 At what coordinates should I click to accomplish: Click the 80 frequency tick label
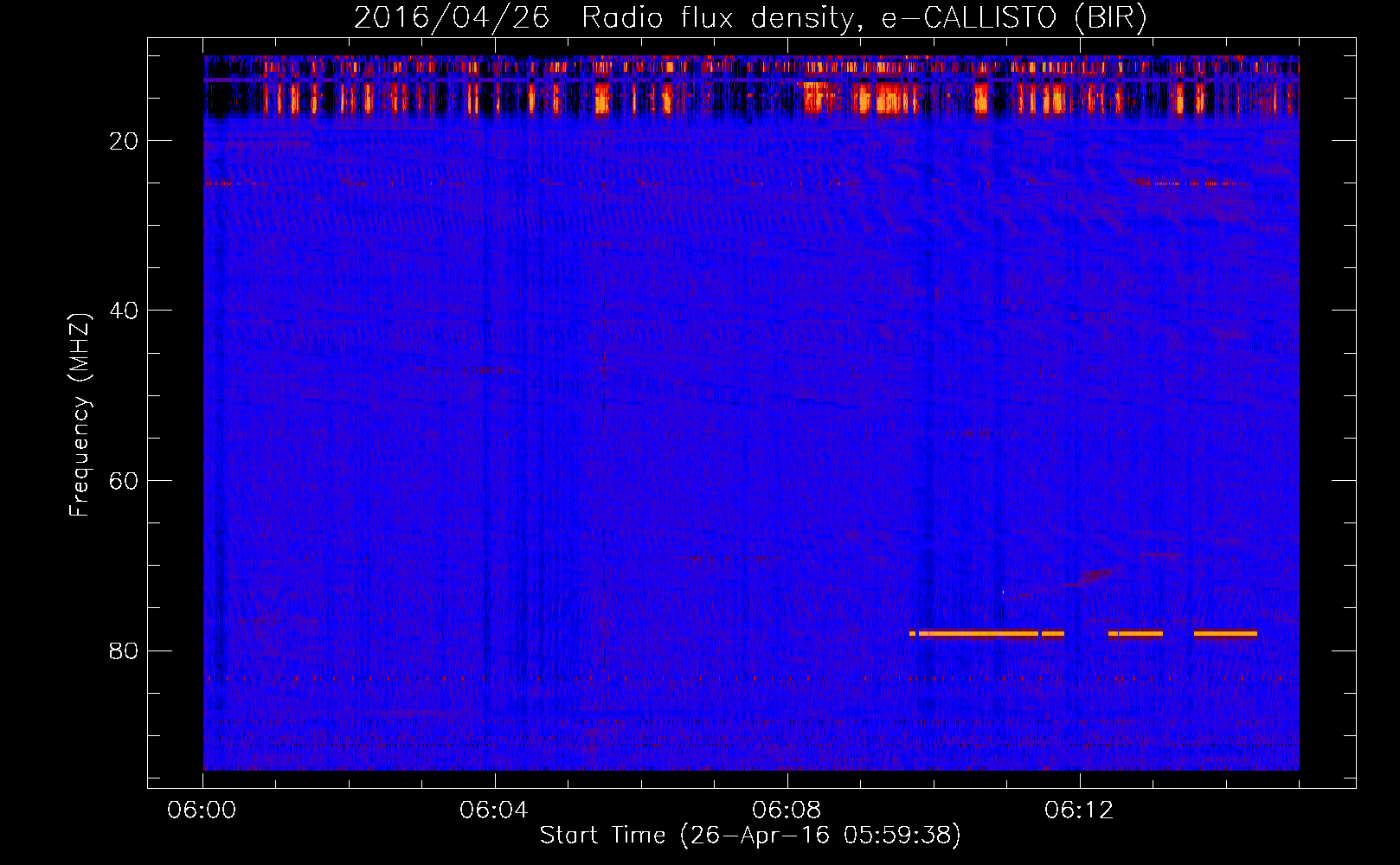tap(124, 650)
